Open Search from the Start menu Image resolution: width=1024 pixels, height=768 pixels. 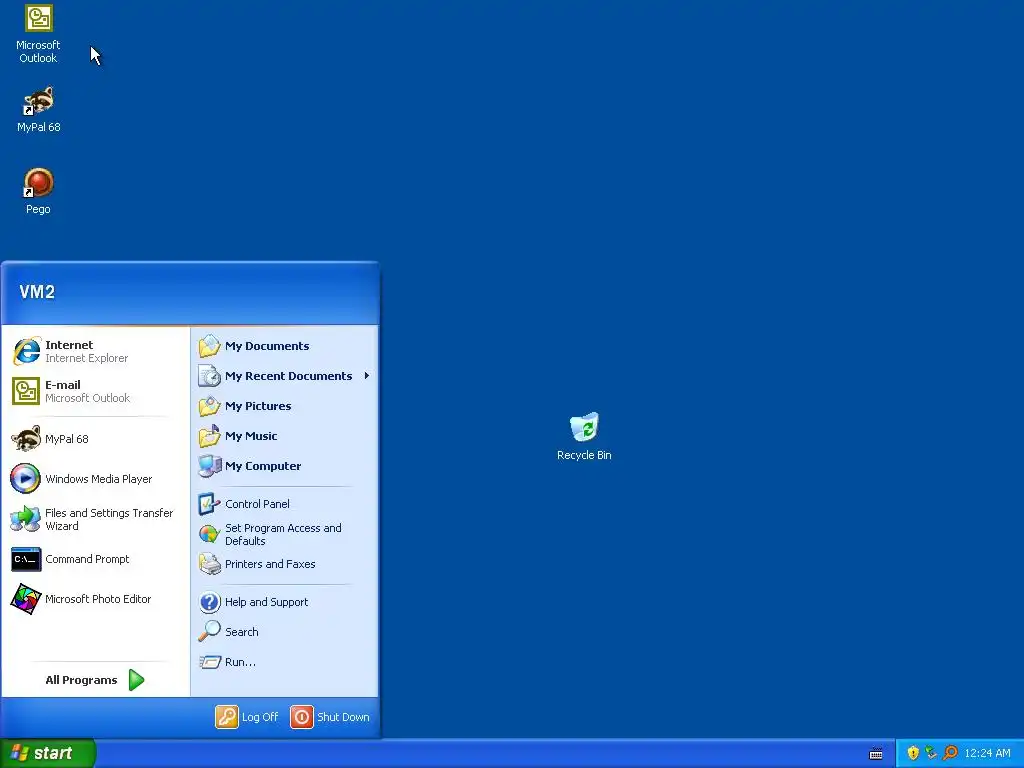(x=285, y=632)
